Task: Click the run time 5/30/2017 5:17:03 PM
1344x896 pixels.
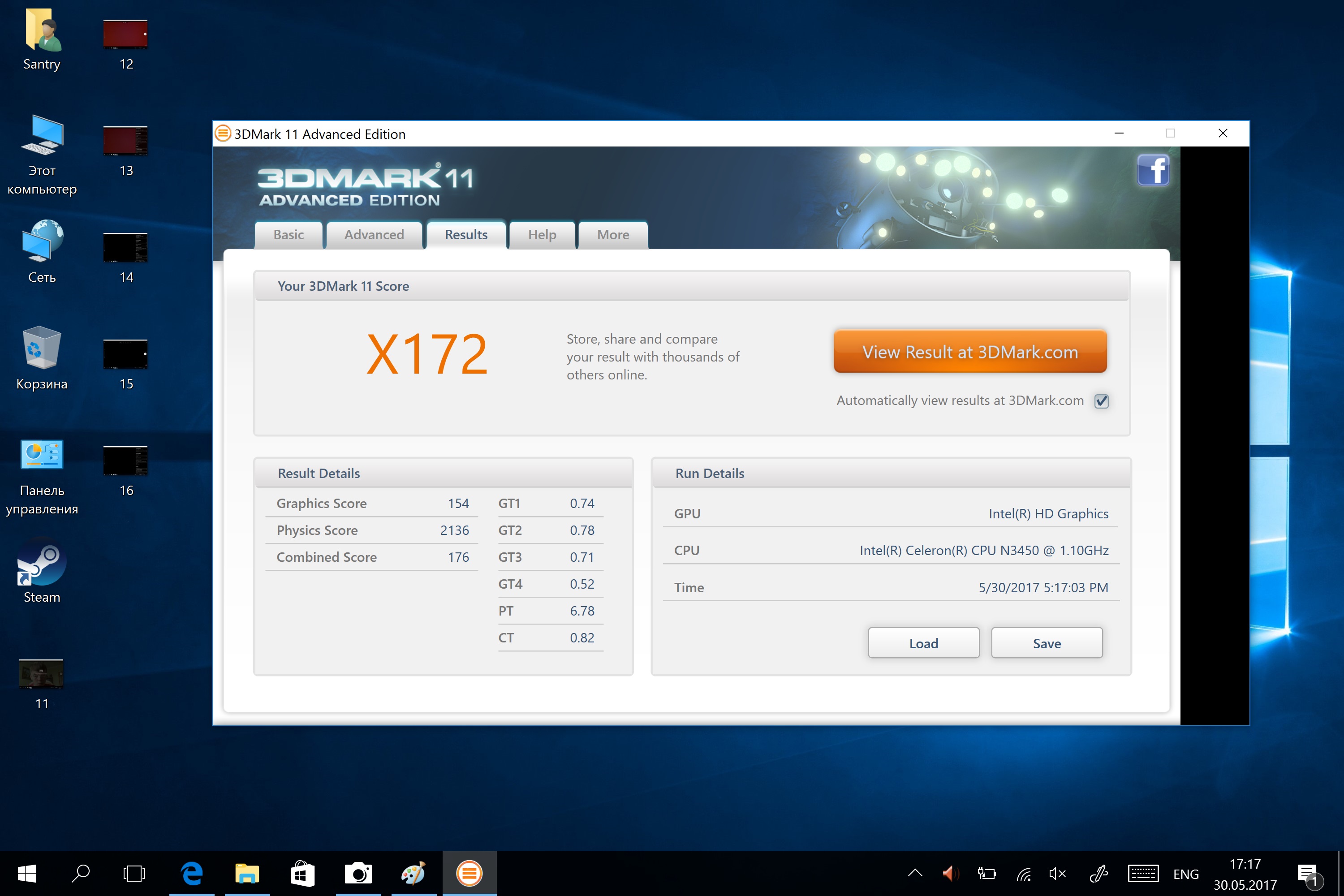Action: 1043,587
